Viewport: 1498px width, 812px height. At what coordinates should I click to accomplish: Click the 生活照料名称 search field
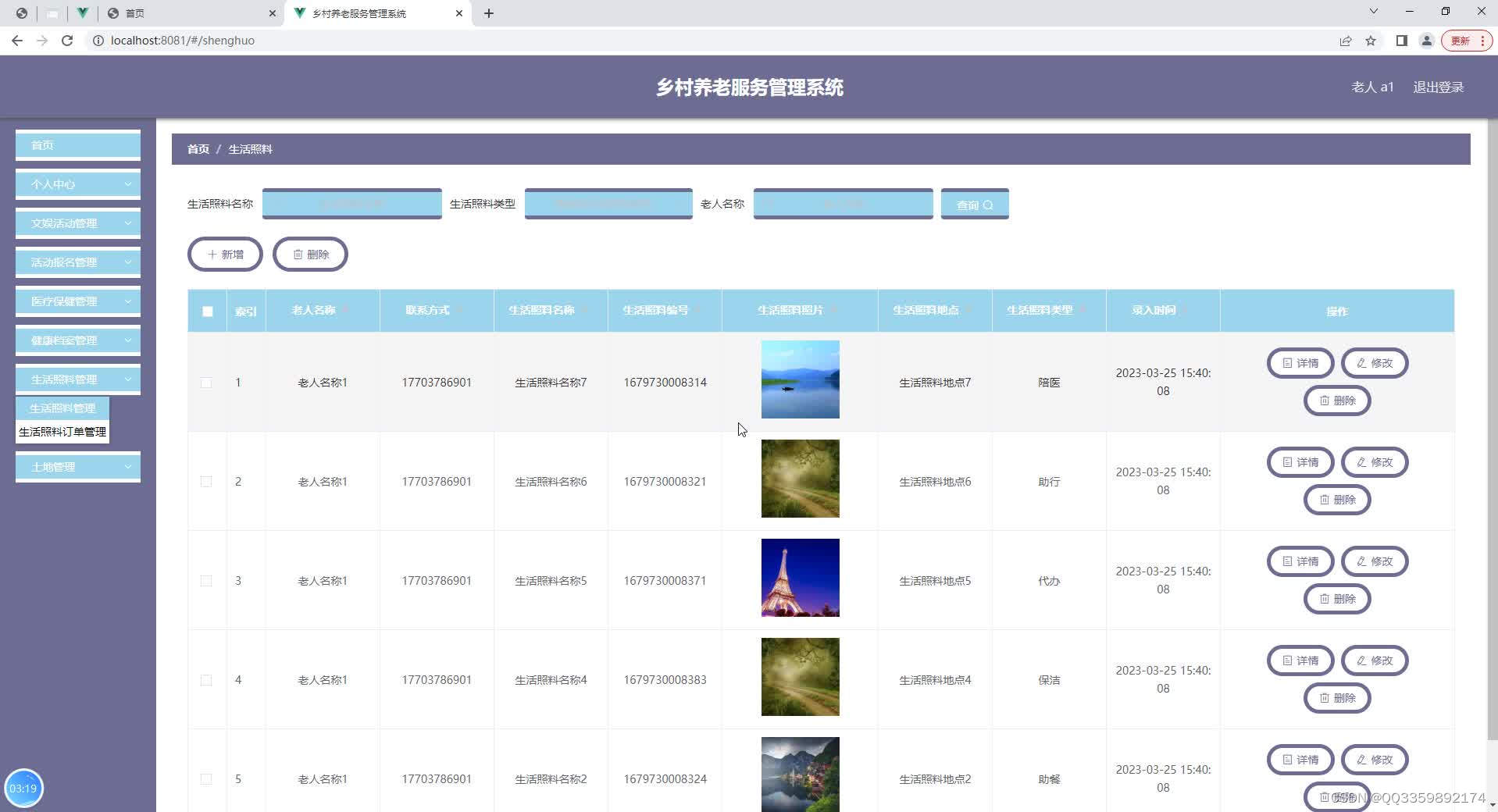(352, 204)
